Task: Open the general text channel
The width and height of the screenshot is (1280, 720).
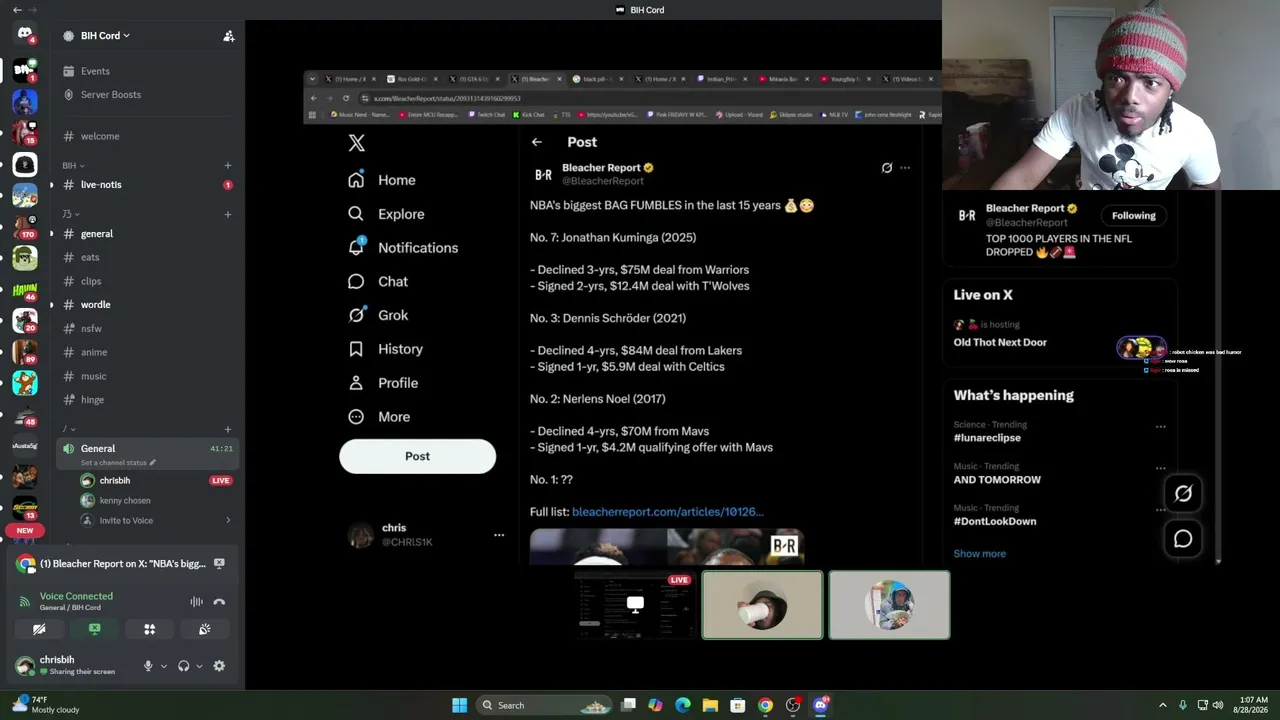Action: click(146, 234)
